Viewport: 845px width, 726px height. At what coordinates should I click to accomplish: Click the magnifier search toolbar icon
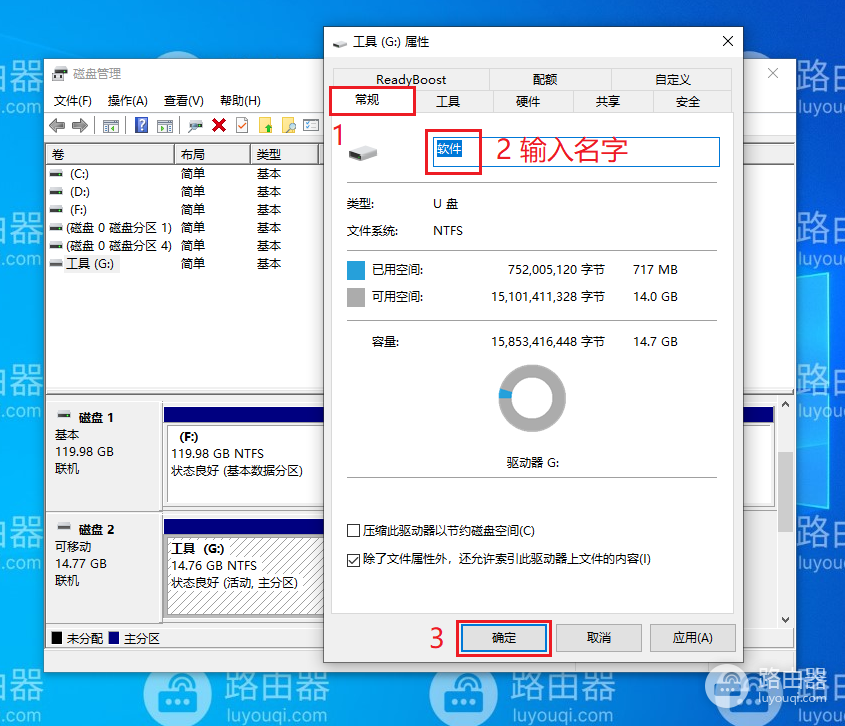[x=288, y=125]
